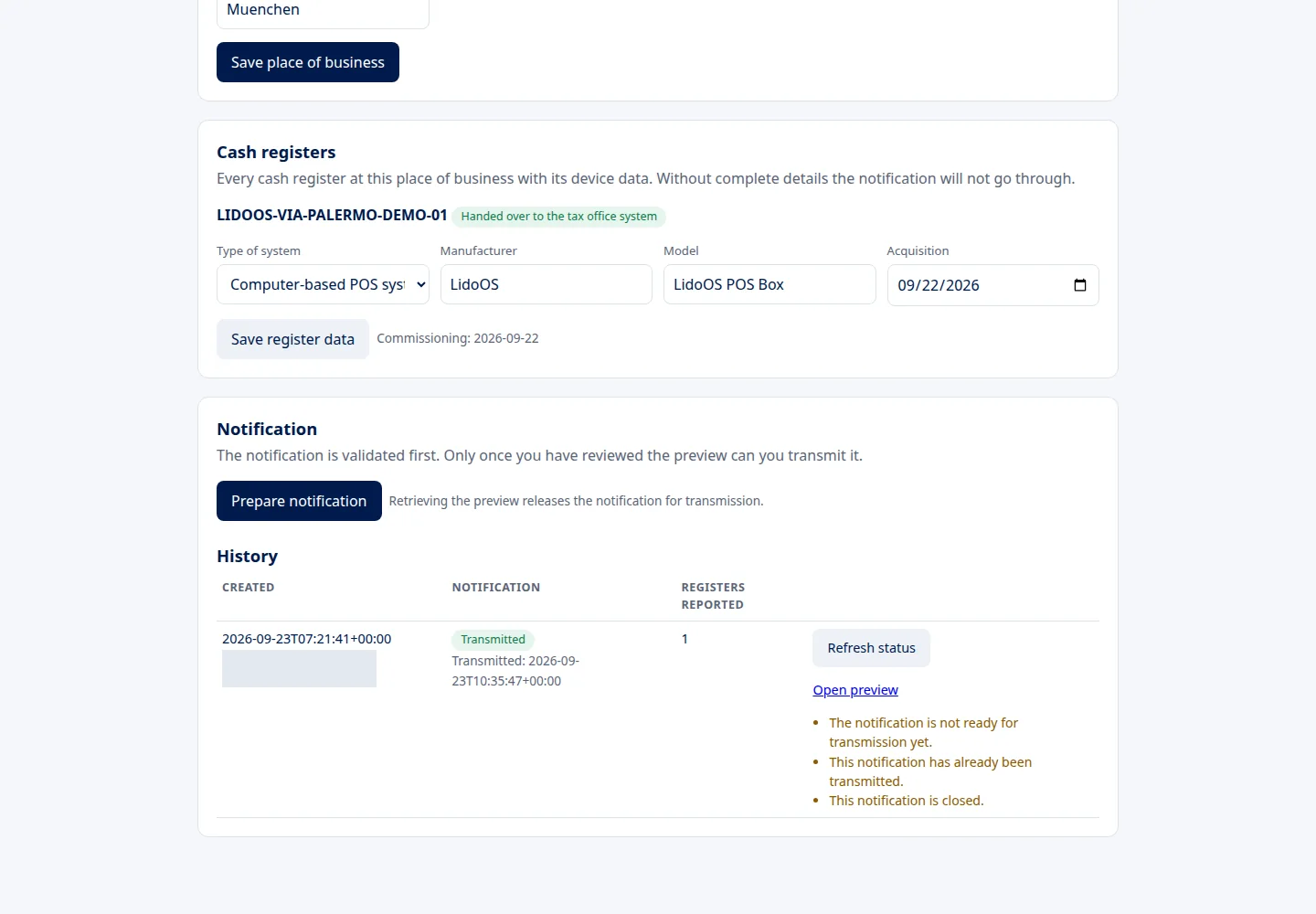Edit the Manufacturer field LidoOS

tap(547, 284)
